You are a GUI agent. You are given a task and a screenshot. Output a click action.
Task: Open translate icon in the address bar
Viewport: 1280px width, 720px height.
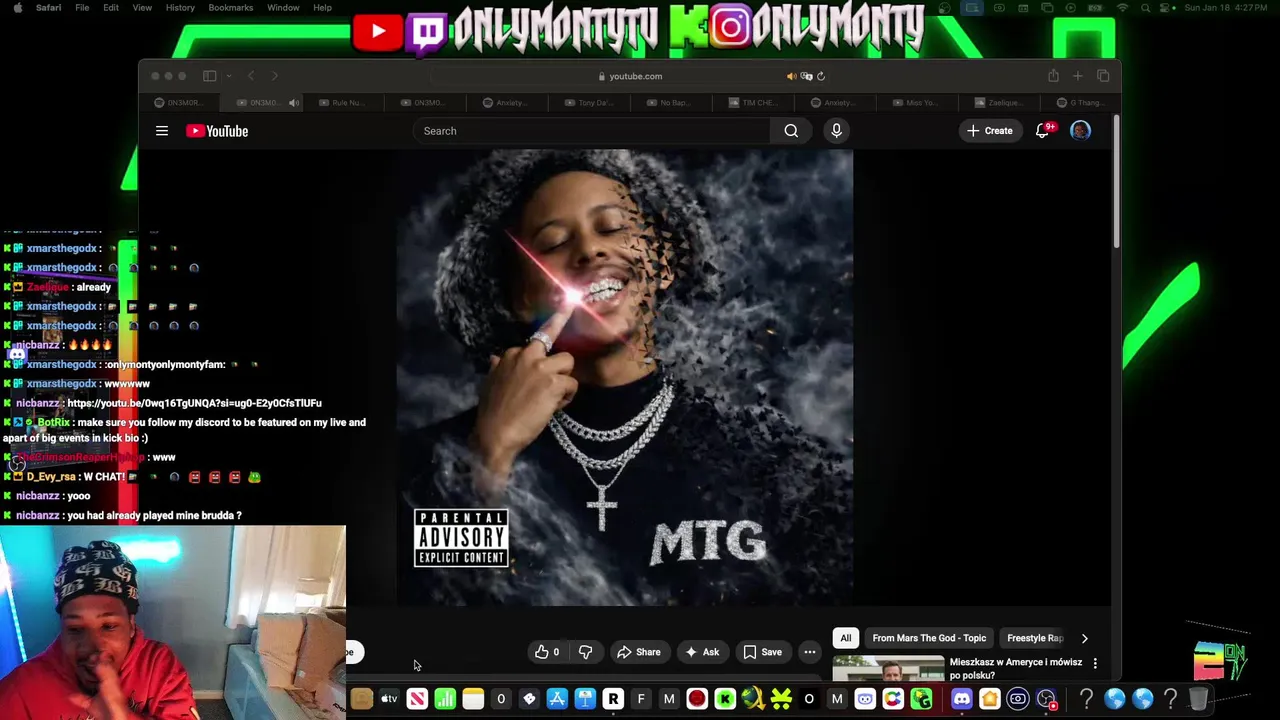tap(806, 76)
